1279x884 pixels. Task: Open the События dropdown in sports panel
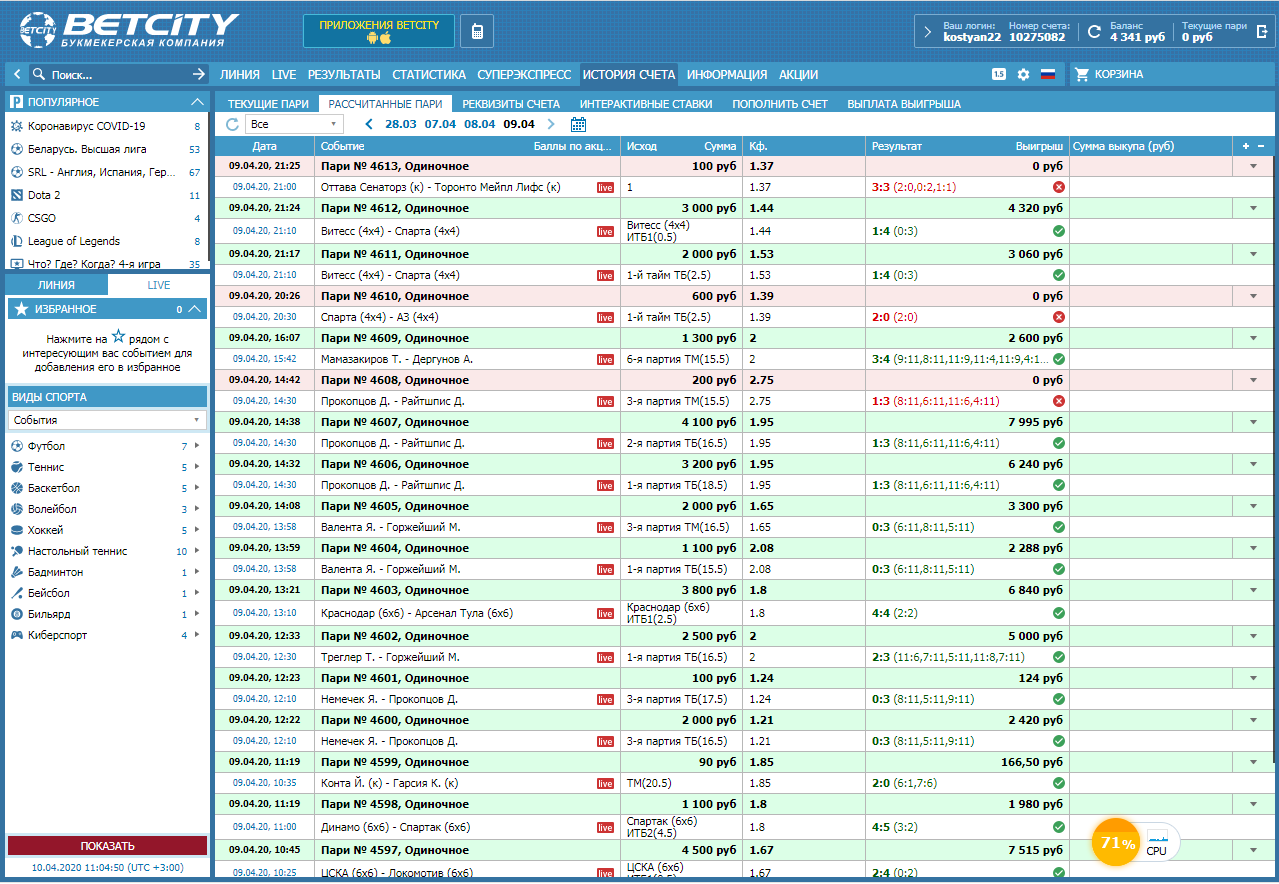click(x=106, y=421)
